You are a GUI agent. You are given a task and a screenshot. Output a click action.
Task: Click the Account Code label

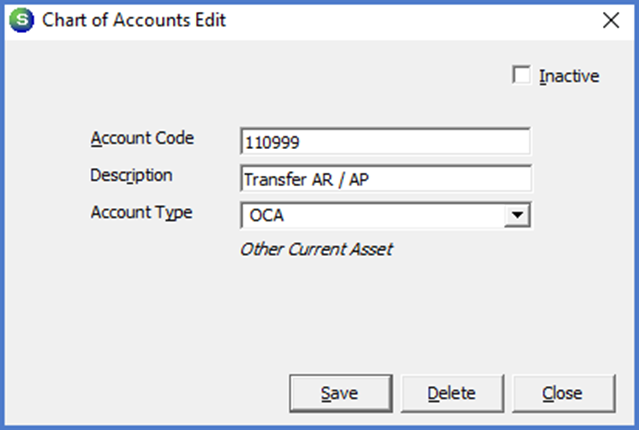click(142, 138)
